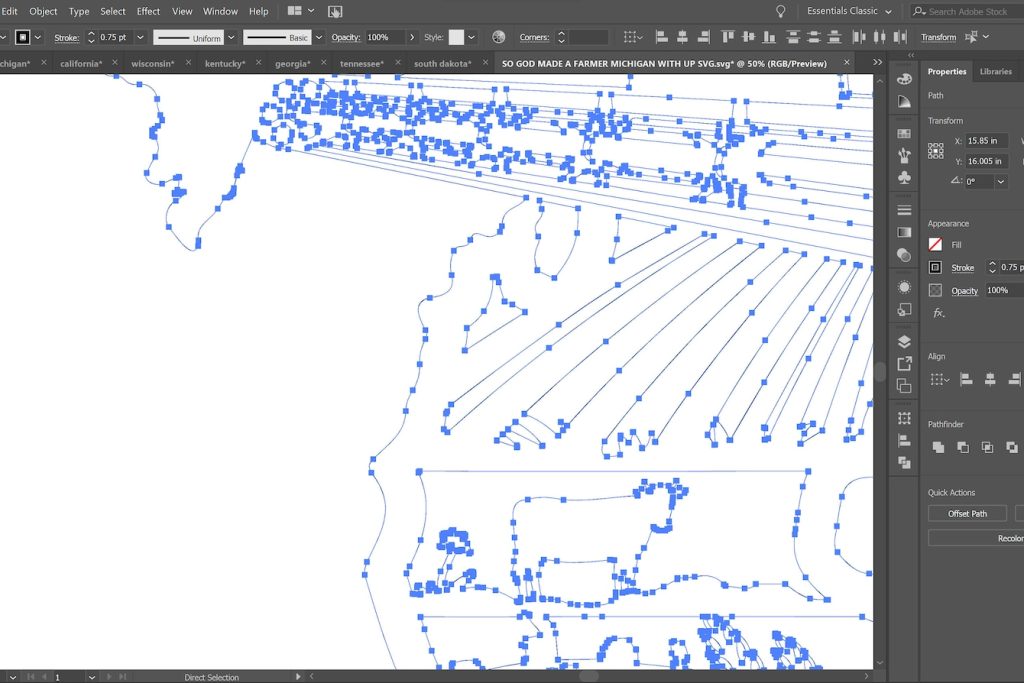Expand the Uniform variable width profile dropdown
Viewport: 1024px width, 683px height.
(231, 37)
